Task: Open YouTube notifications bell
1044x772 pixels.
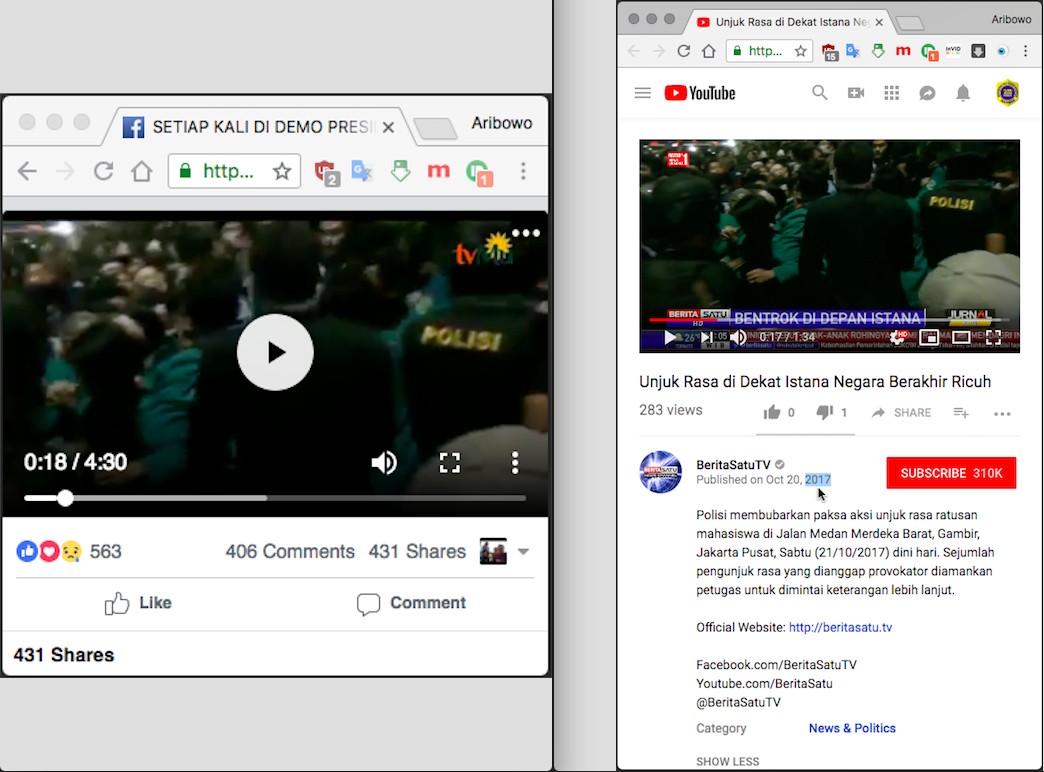Action: point(963,93)
